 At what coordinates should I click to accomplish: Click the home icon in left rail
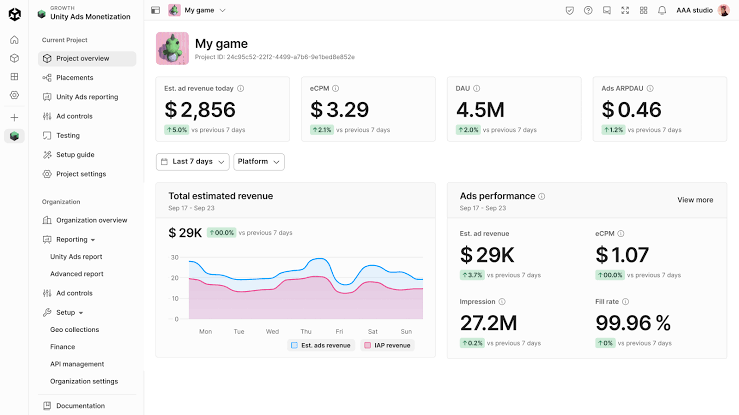click(15, 40)
